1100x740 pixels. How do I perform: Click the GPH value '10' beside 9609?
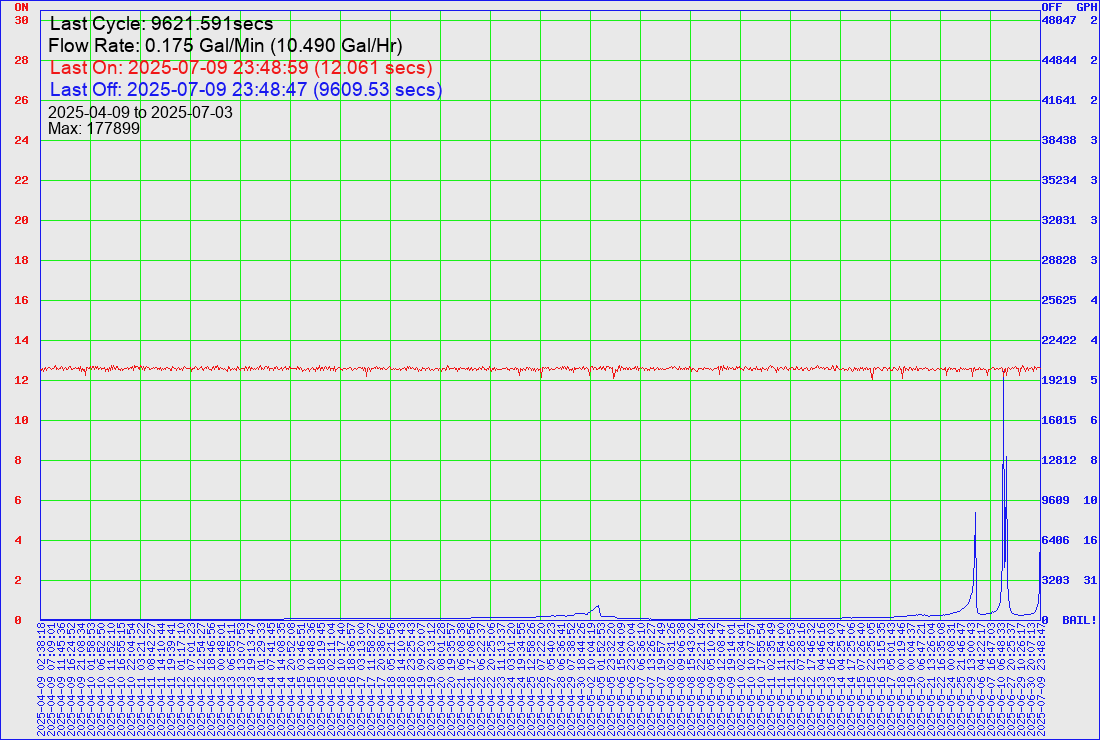click(x=1089, y=500)
